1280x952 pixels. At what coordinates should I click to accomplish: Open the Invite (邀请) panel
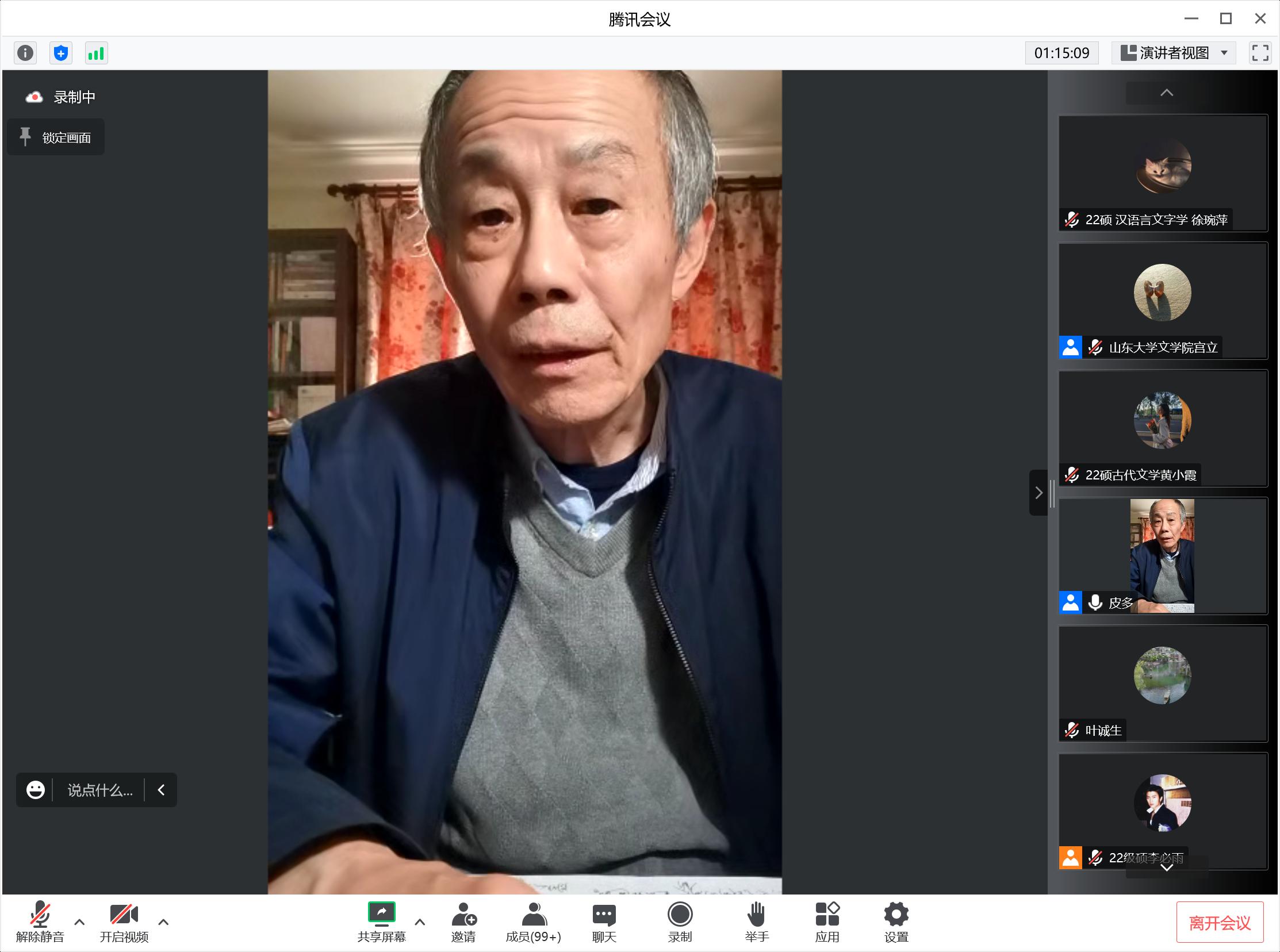pyautogui.click(x=463, y=922)
